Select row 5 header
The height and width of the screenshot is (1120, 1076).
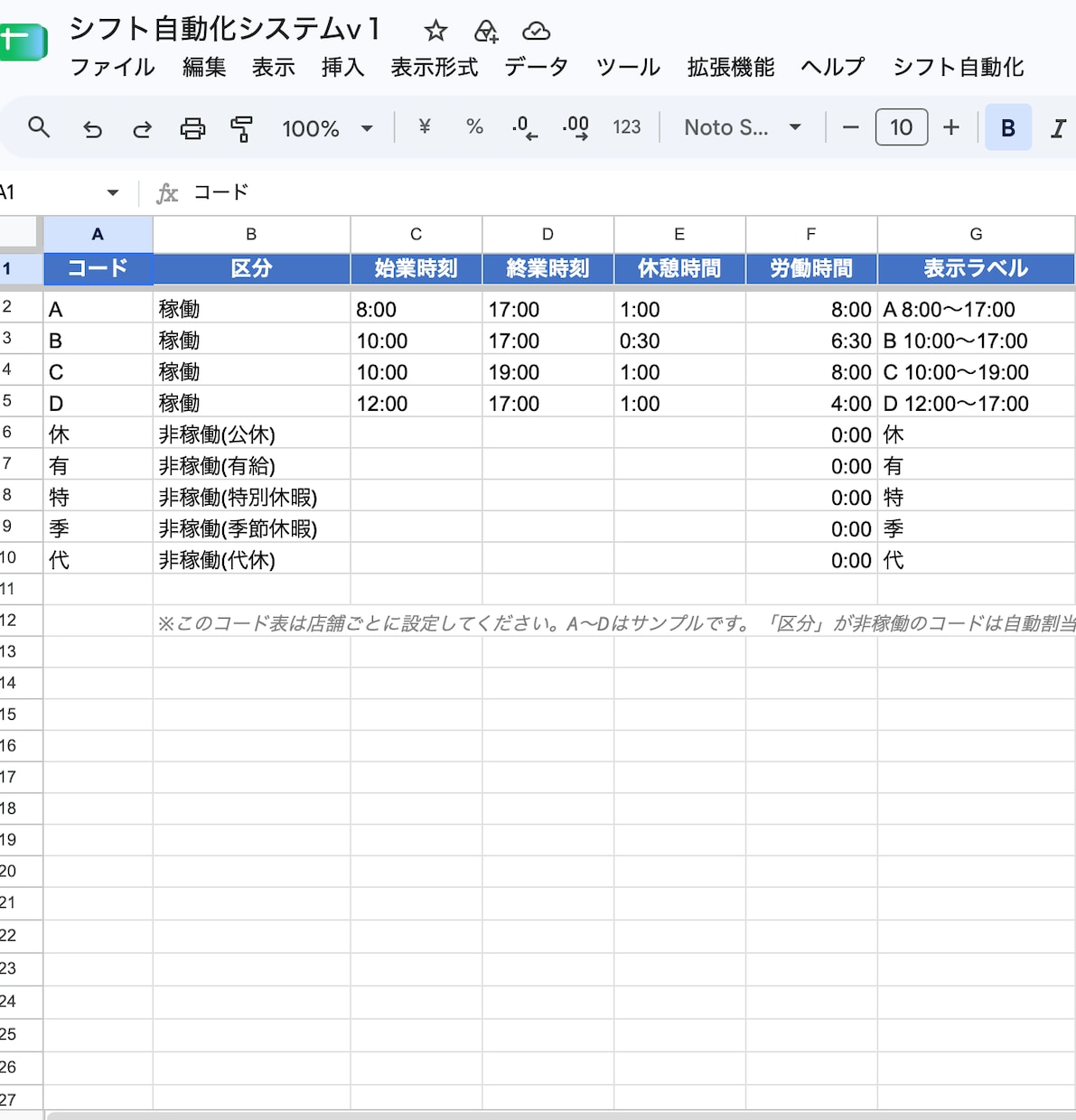point(21,401)
